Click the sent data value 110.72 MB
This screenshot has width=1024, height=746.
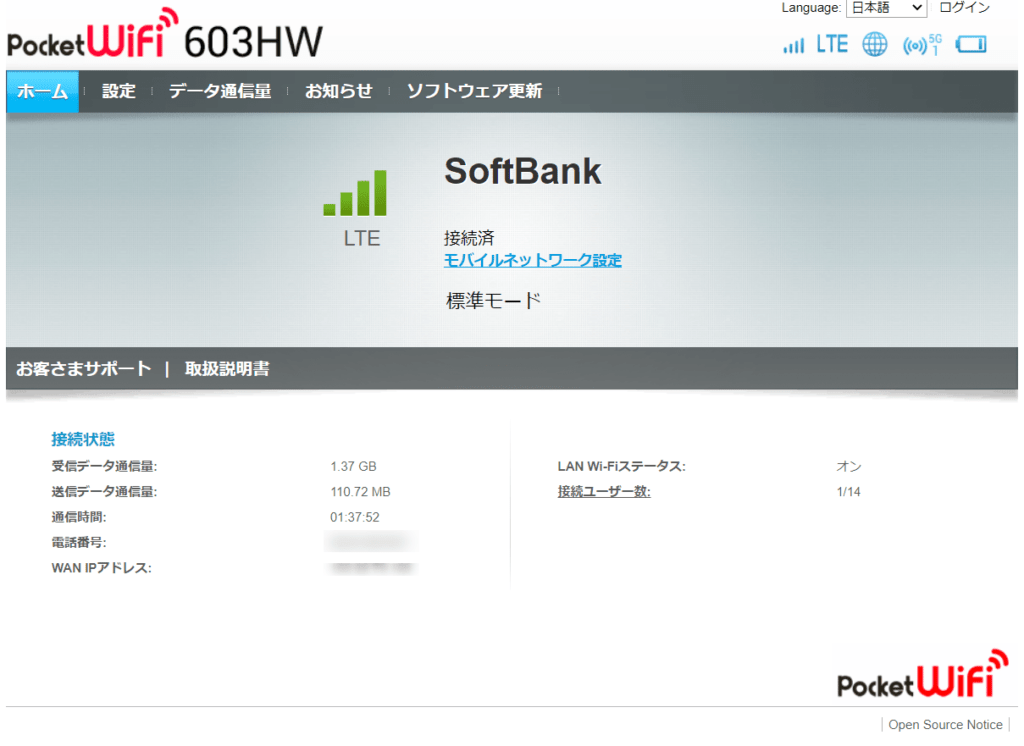[360, 492]
